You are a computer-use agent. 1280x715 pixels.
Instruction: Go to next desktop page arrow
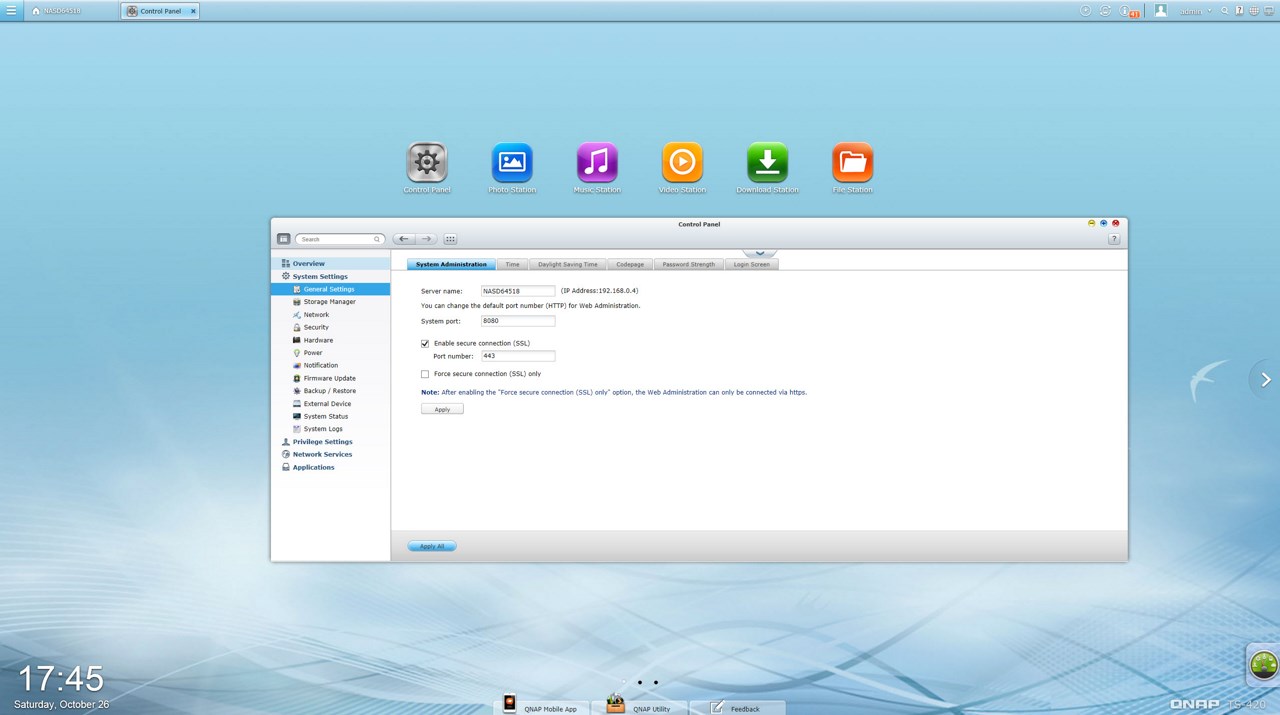click(x=1266, y=379)
